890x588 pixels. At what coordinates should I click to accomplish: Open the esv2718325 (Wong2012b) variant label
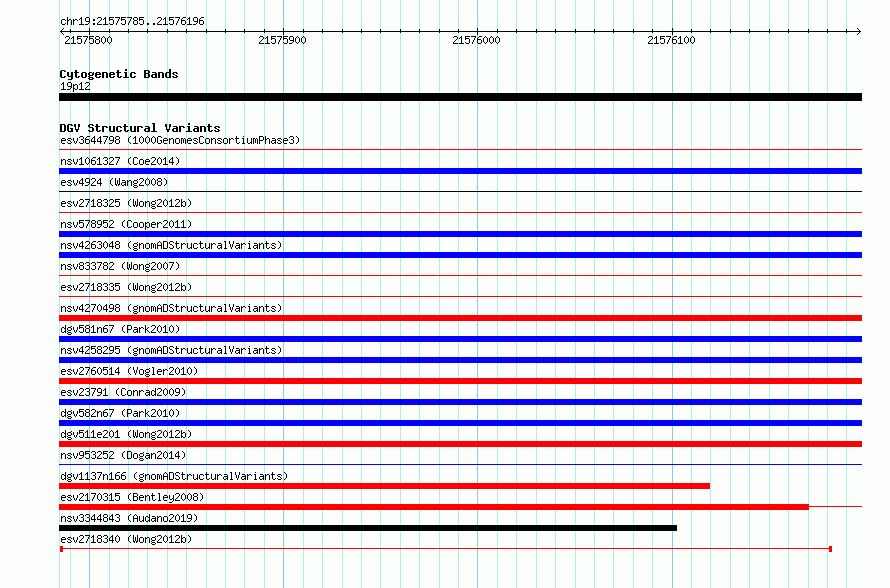[126, 203]
